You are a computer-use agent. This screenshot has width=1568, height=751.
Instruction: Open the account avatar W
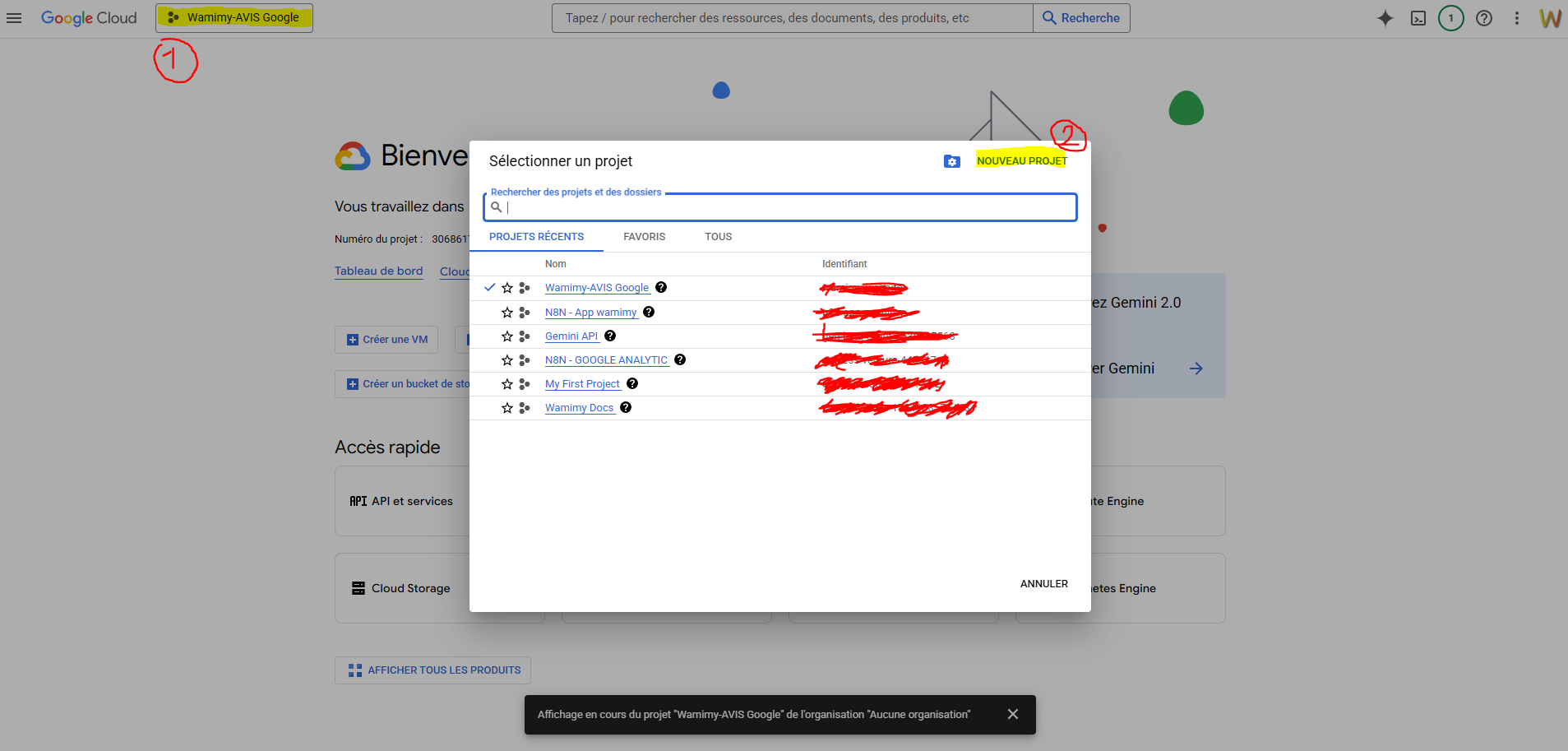1550,18
